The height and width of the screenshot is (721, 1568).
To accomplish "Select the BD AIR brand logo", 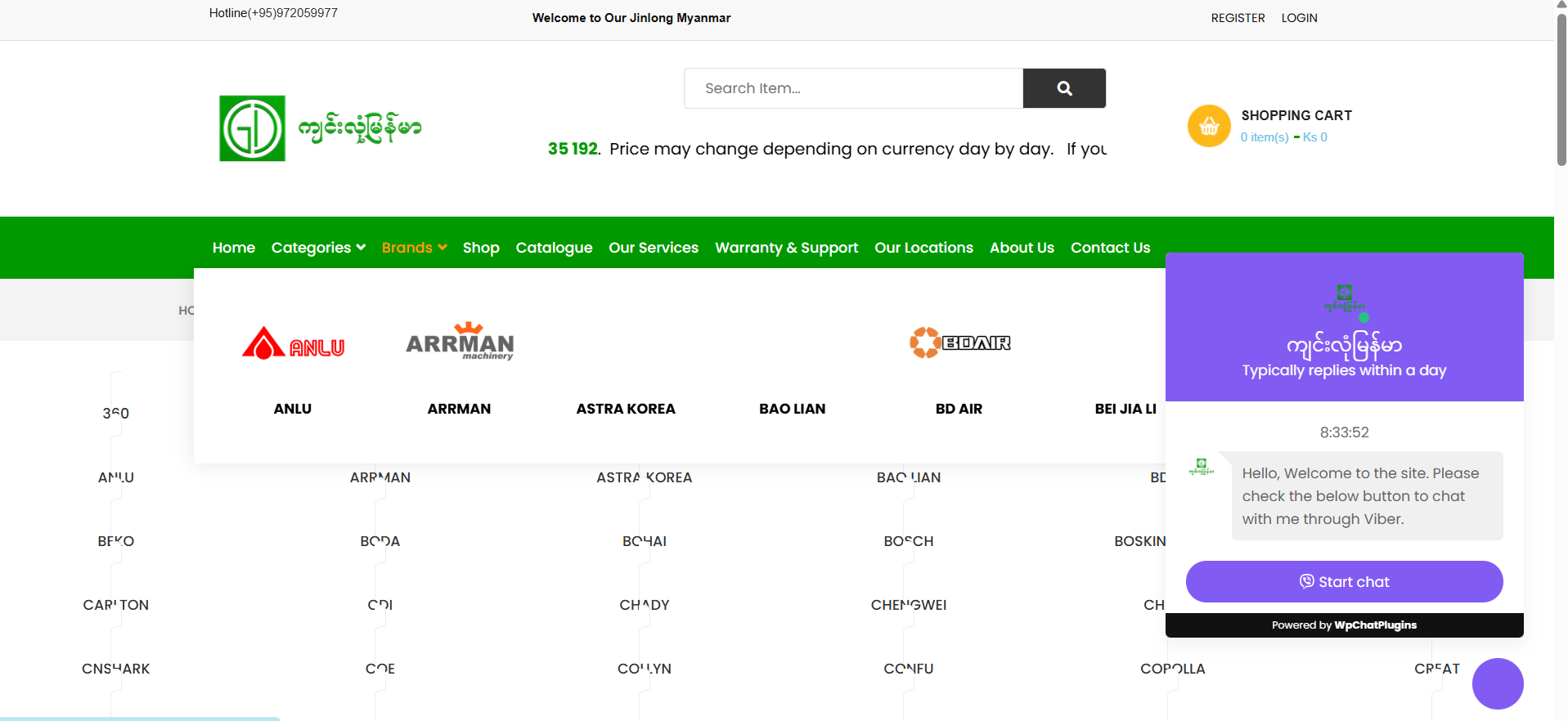I will pos(959,343).
